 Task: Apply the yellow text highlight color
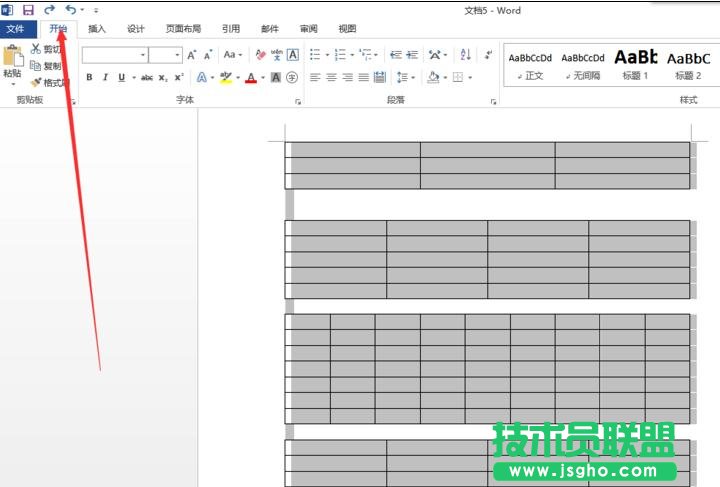click(x=225, y=78)
